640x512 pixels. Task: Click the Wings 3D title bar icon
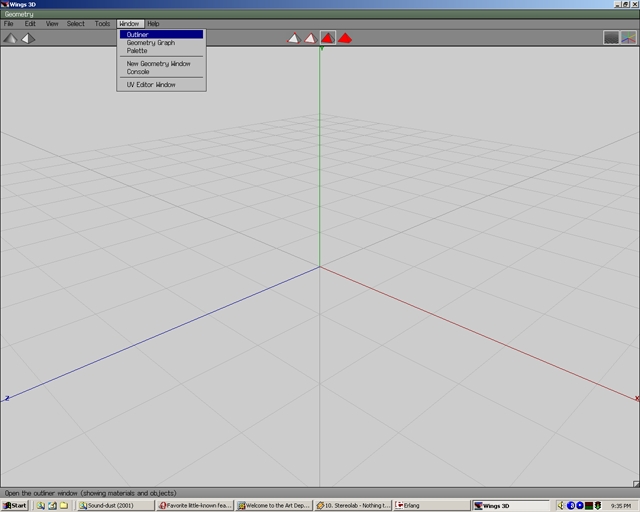[4, 4]
